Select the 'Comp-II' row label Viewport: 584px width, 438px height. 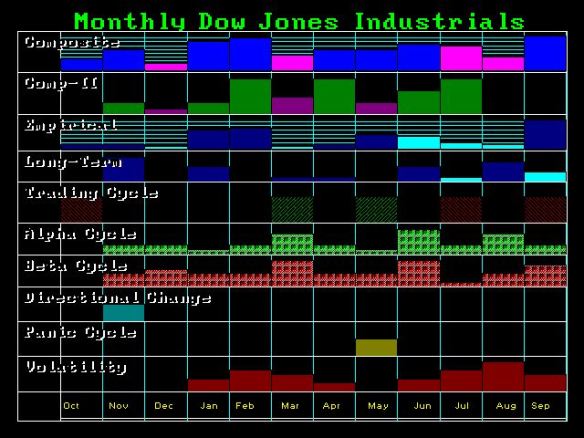pyautogui.click(x=61, y=83)
